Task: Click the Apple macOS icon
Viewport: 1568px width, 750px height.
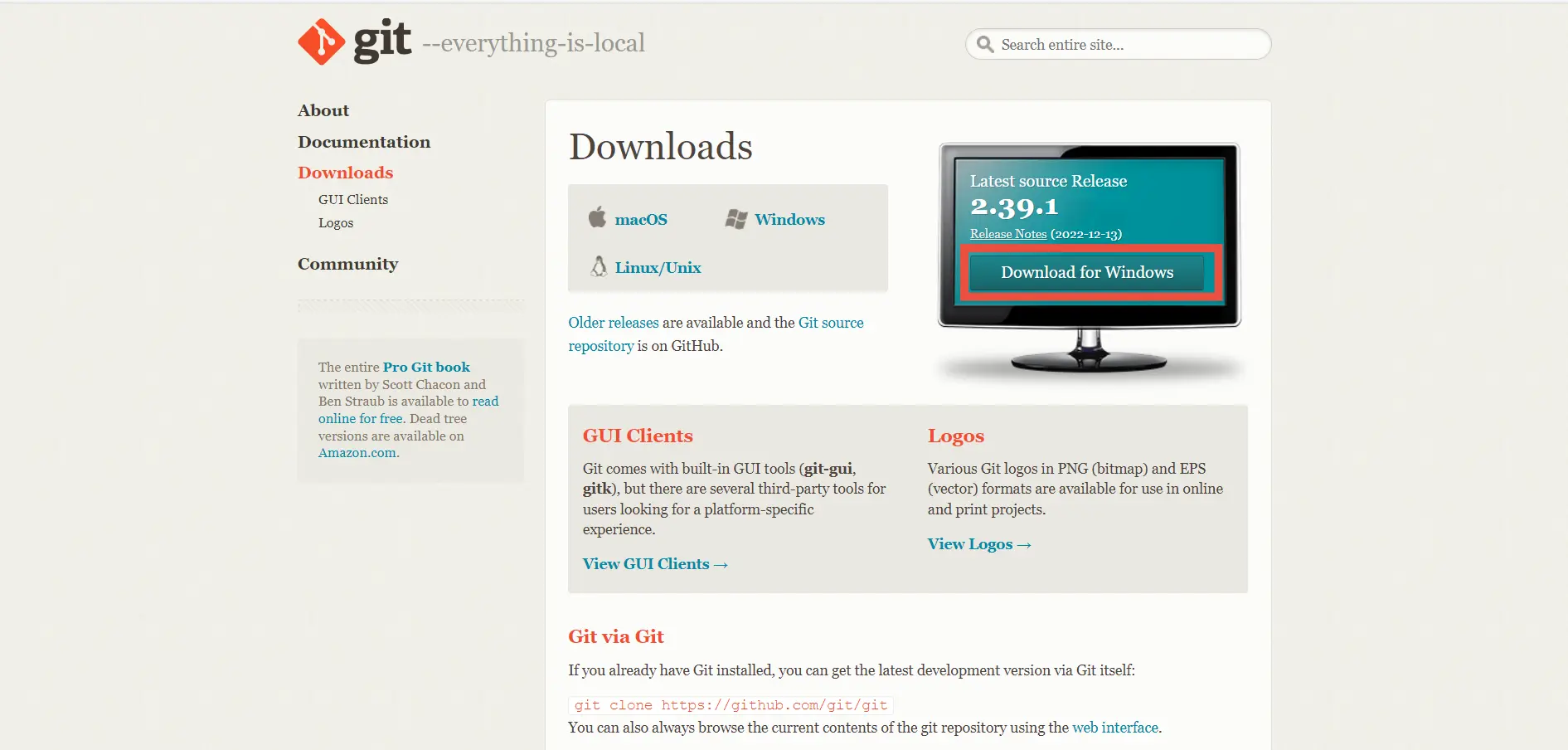Action: 597,217
